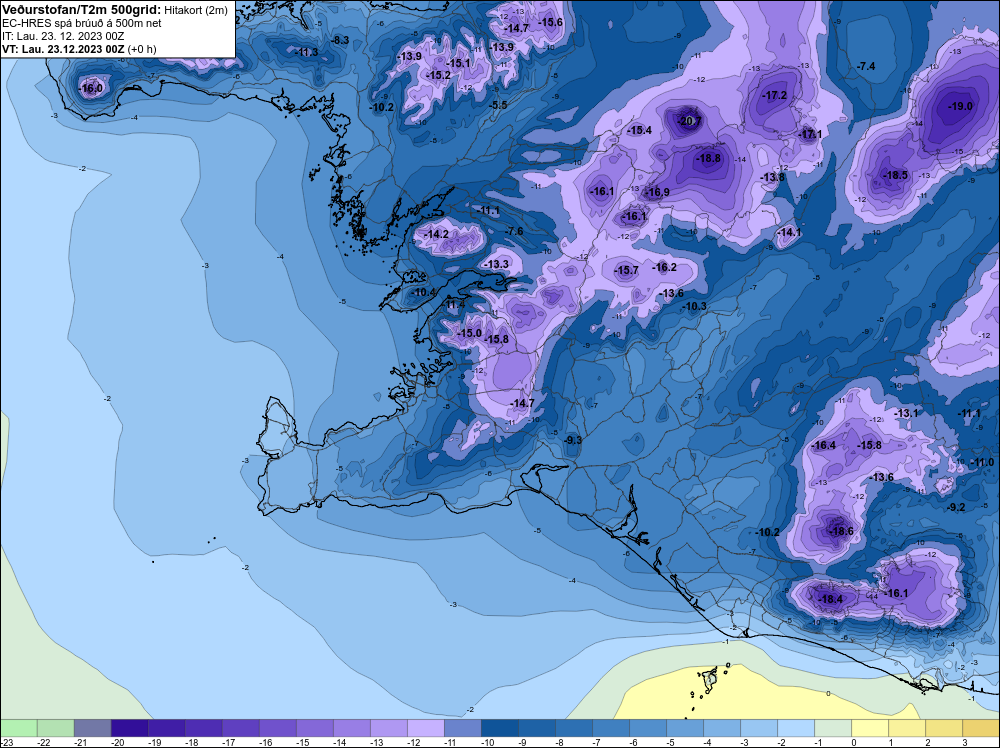Select the -19.0 temperature value
The height and width of the screenshot is (748, 1000).
(960, 106)
